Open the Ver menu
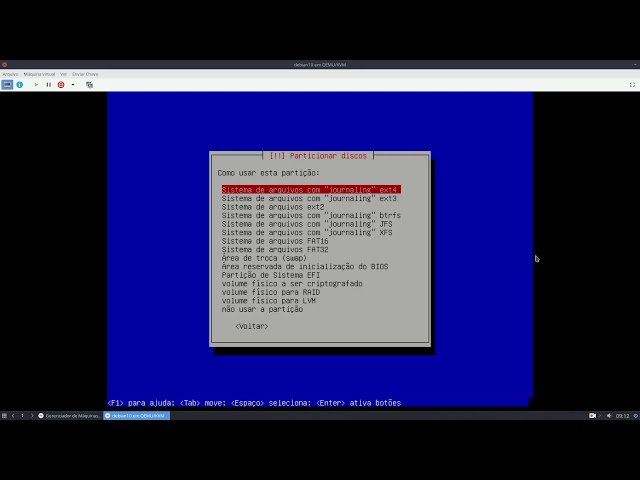The image size is (640, 480). [x=63, y=74]
